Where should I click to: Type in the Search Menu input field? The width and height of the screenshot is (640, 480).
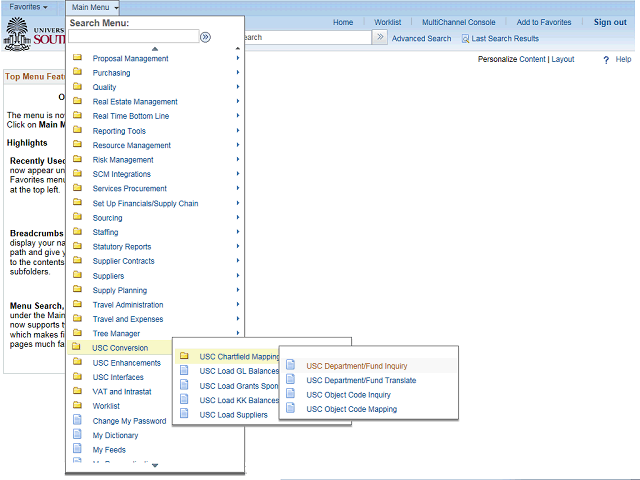132,37
